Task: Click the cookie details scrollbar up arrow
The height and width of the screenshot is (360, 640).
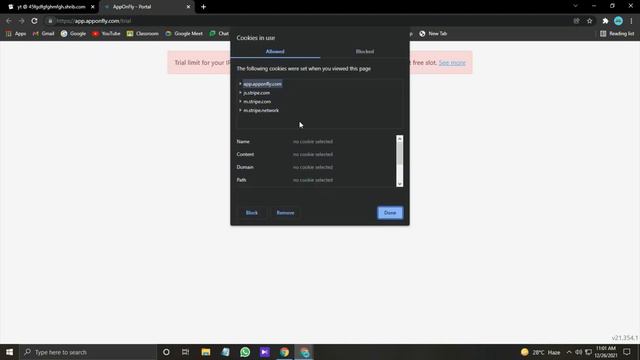Action: coord(400,139)
